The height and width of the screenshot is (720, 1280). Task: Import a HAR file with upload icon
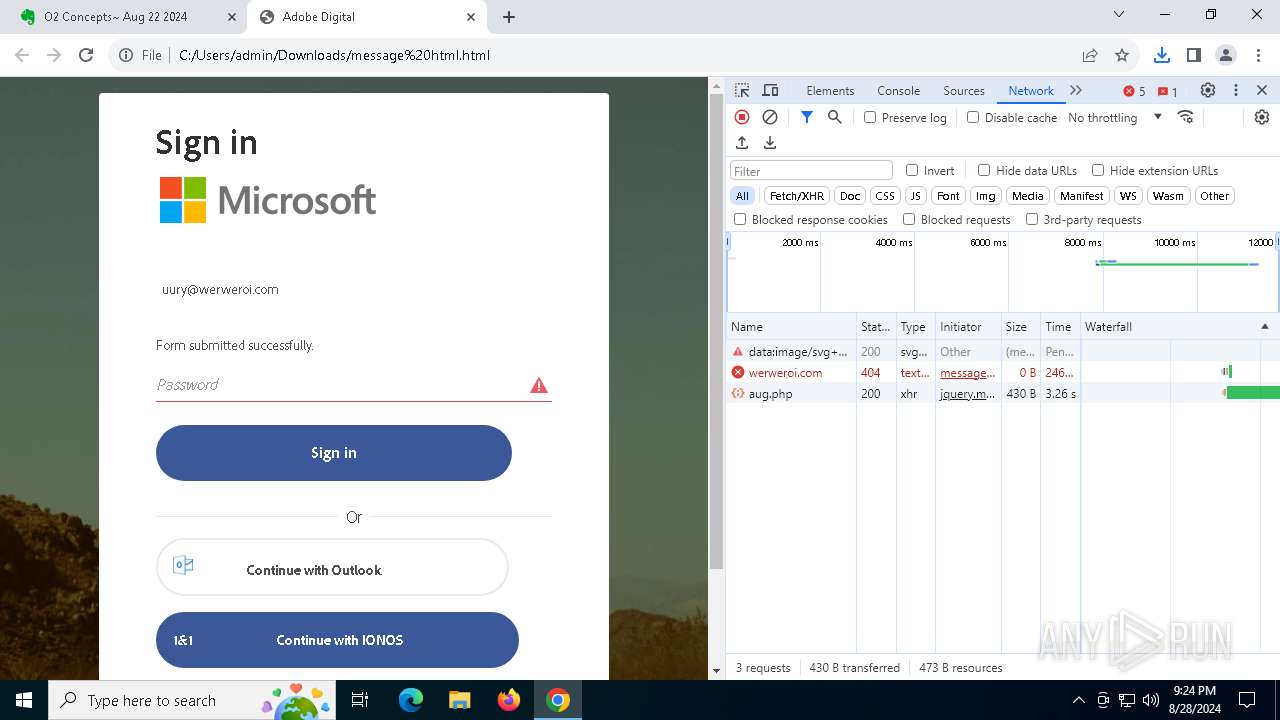[x=742, y=143]
